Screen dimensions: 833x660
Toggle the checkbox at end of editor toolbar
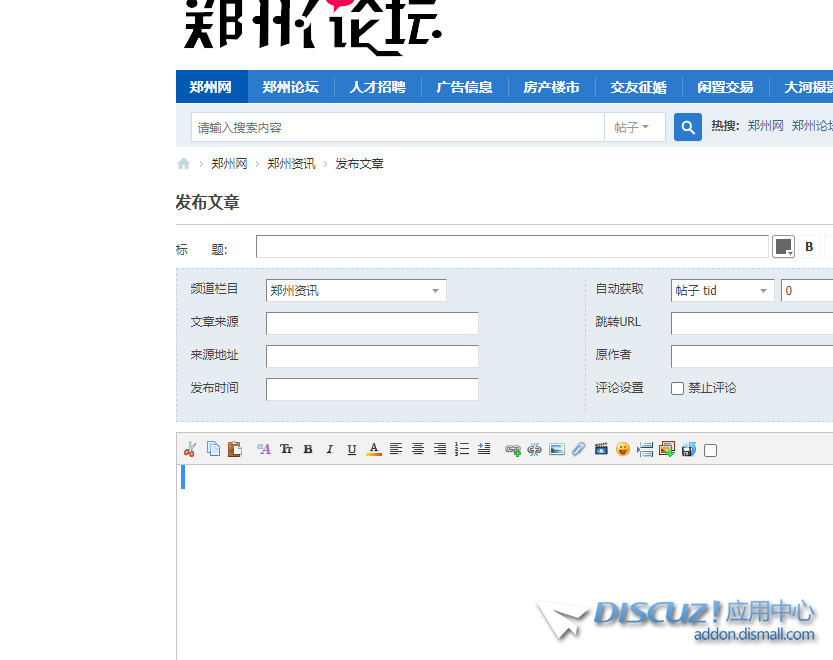pos(710,451)
